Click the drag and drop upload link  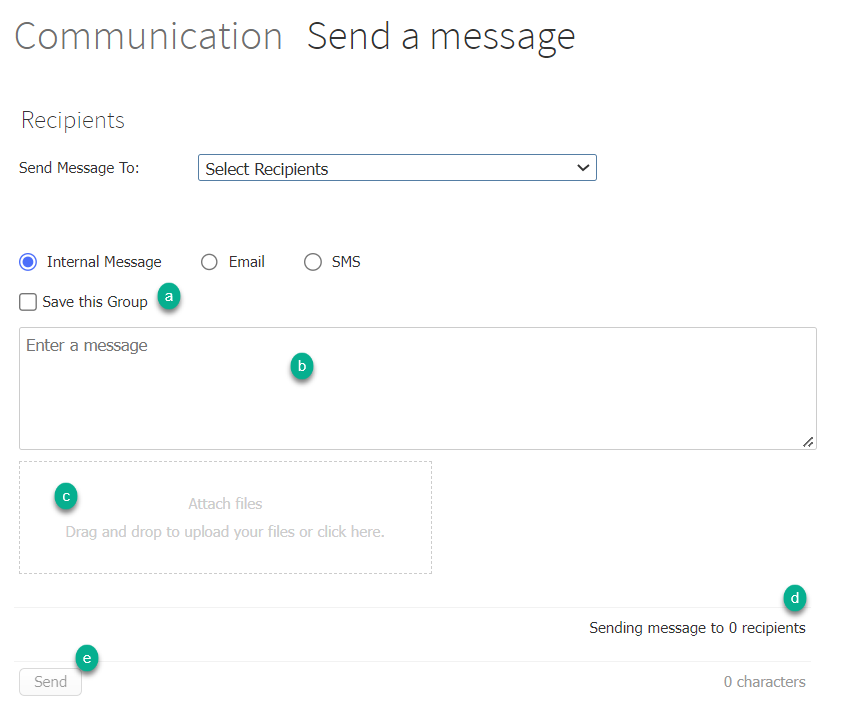pyautogui.click(x=225, y=531)
